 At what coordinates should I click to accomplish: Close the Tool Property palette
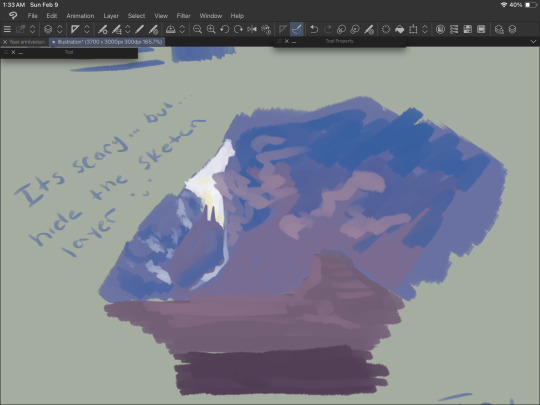point(287,41)
